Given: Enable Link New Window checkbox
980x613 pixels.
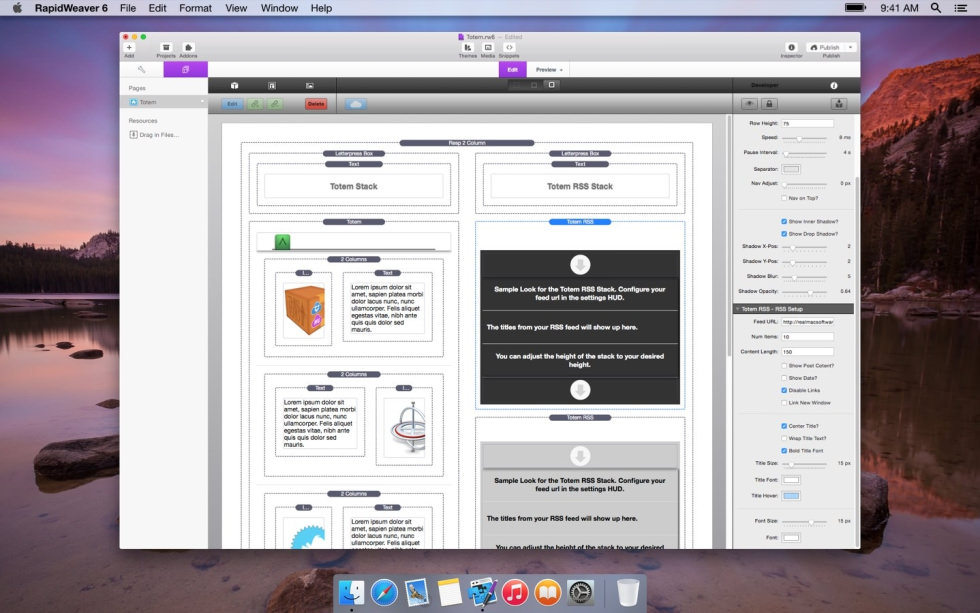Looking at the screenshot, I should click(x=784, y=403).
